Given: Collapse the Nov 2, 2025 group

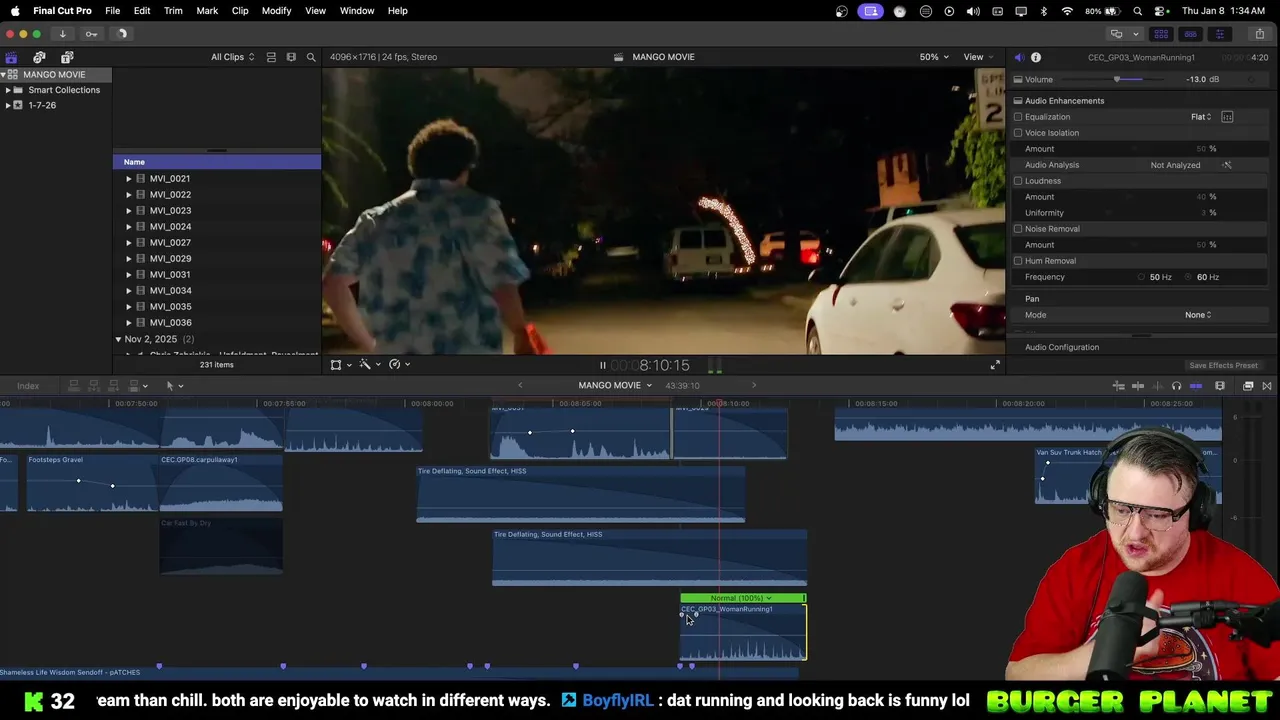Looking at the screenshot, I should [118, 339].
